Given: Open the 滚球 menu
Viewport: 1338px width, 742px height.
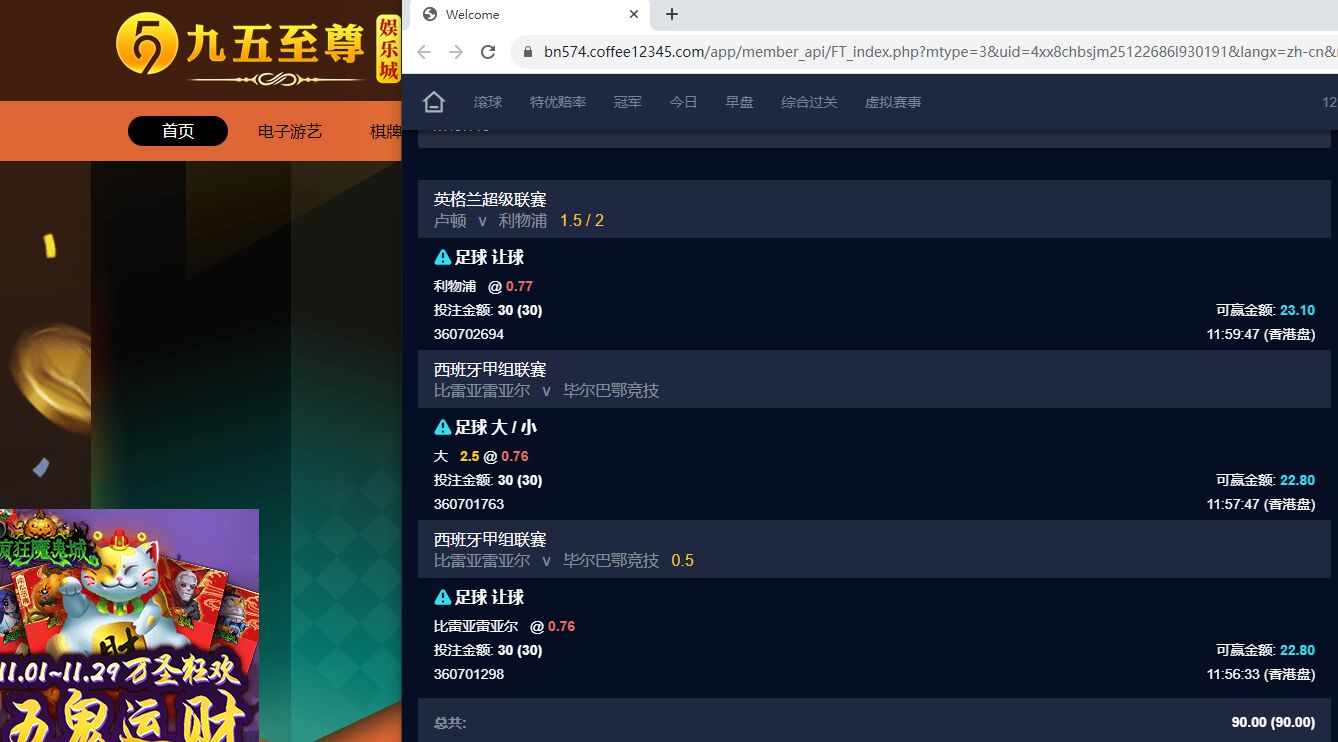Looking at the screenshot, I should pyautogui.click(x=488, y=102).
